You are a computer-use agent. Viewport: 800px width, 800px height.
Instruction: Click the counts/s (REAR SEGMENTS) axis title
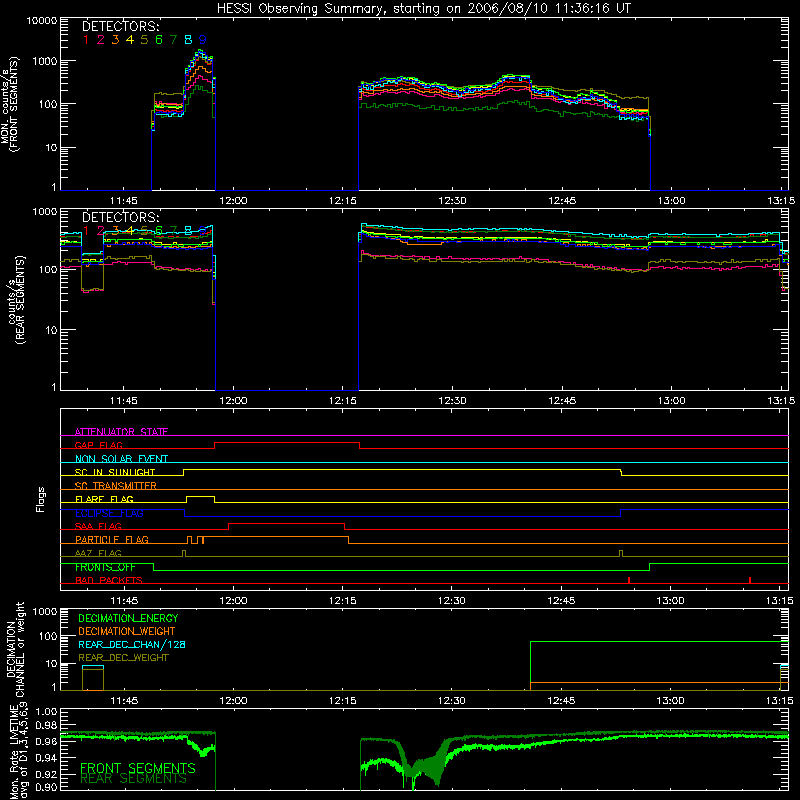pyautogui.click(x=16, y=300)
